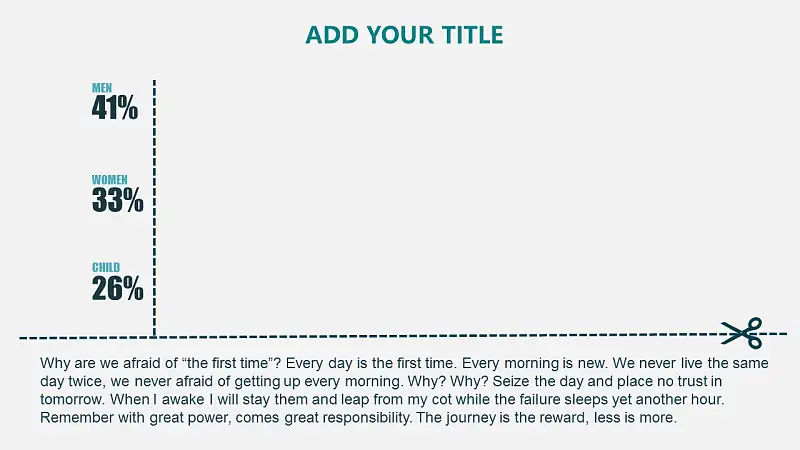Click the empty chart area right of the axis
This screenshot has height=450, width=800.
439,204
